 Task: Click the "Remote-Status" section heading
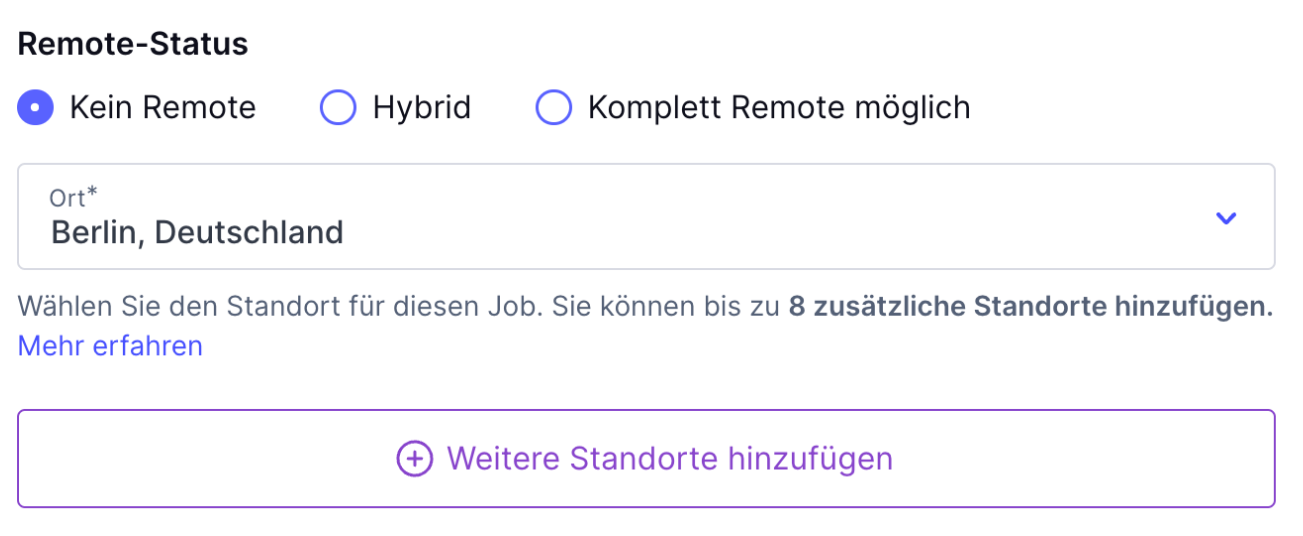pos(133,44)
